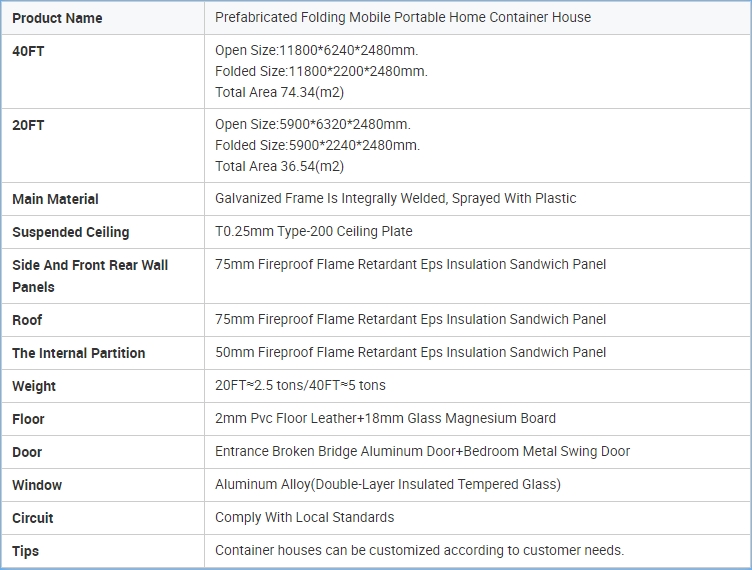The width and height of the screenshot is (752, 570).
Task: Click the 40FT total area 74.34(m2) text
Action: click(x=279, y=92)
